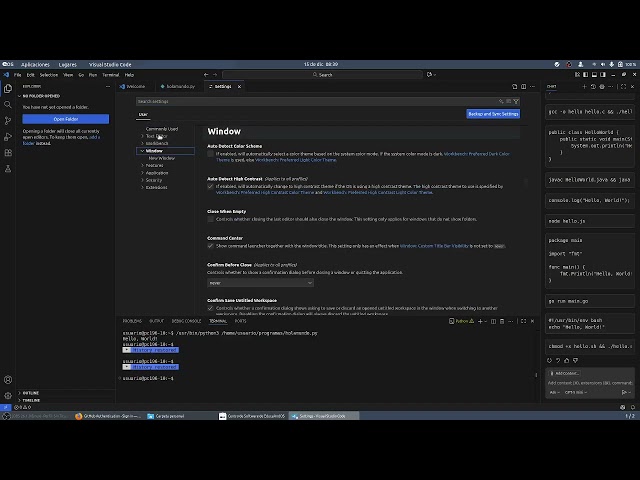Split the terminal
640x480 pixels.
click(493, 321)
